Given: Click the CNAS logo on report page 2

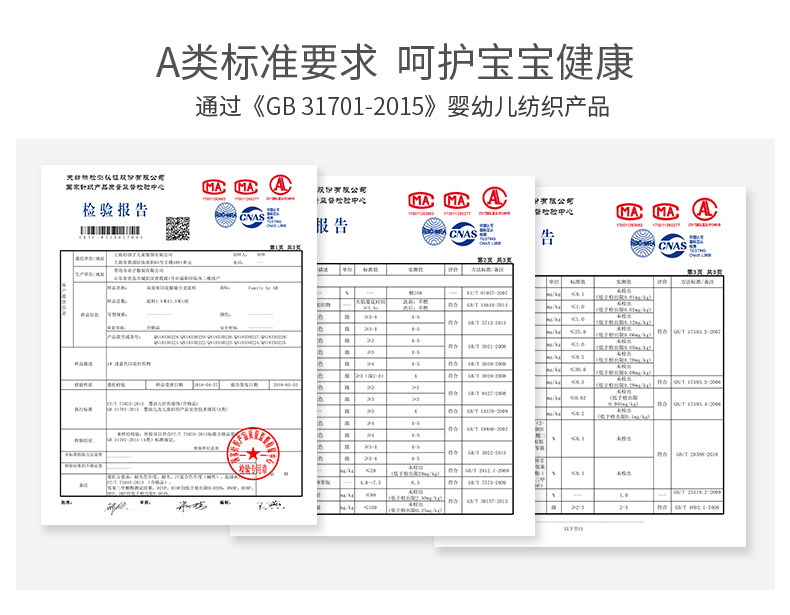Looking at the screenshot, I should 463,234.
